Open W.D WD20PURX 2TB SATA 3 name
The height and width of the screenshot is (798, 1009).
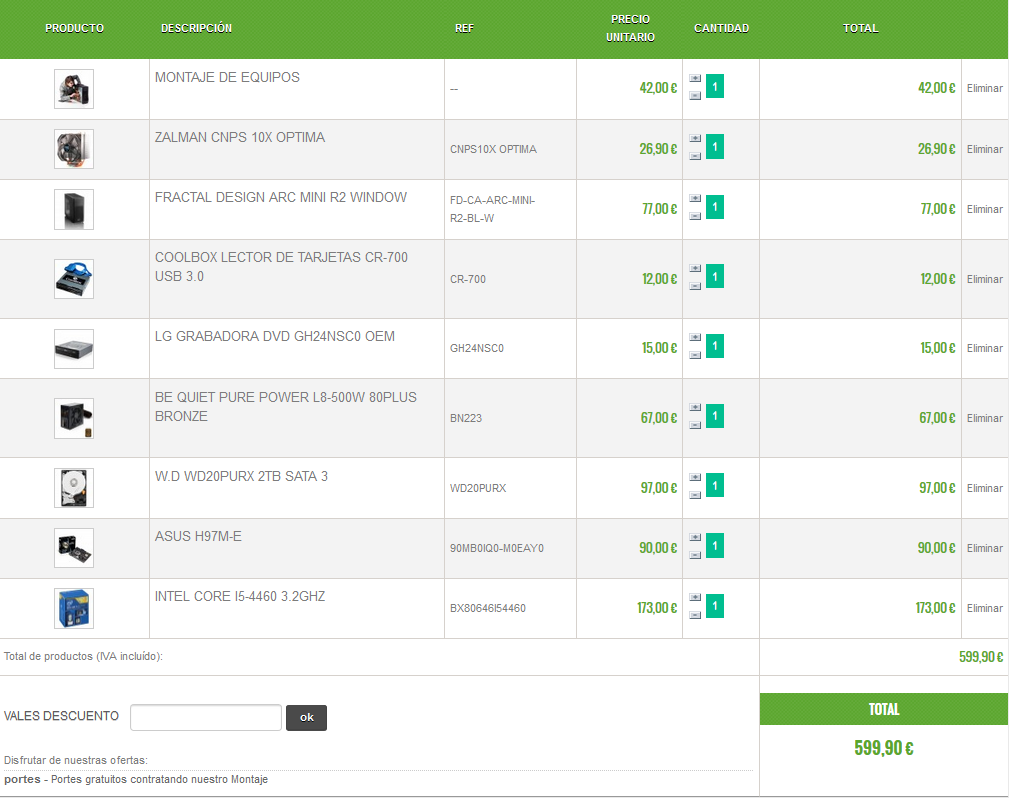point(241,476)
